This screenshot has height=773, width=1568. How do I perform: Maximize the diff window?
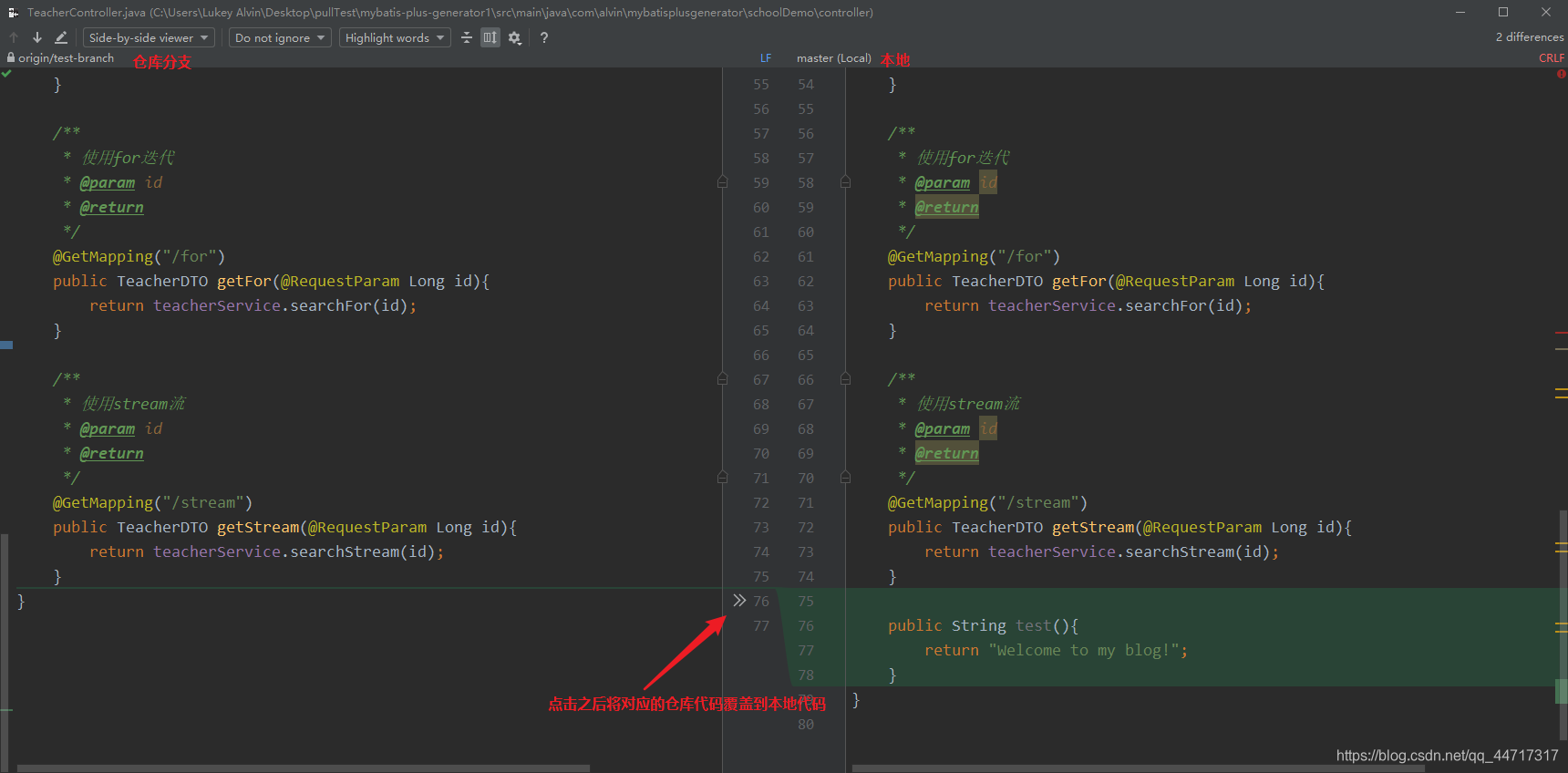(1503, 12)
